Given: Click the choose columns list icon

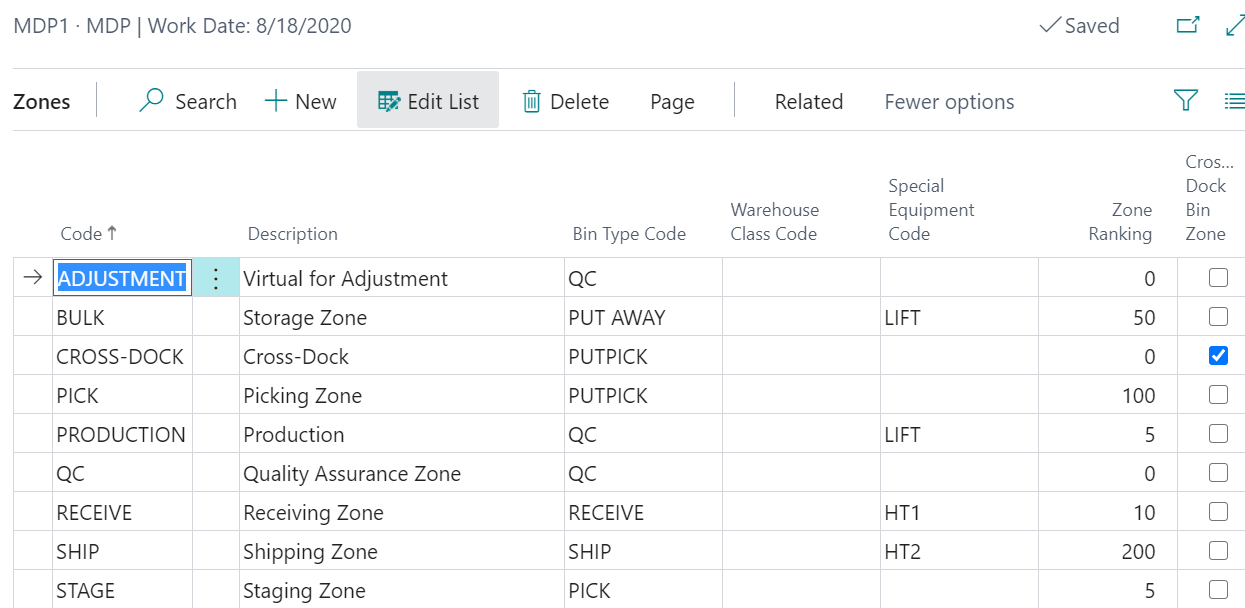Looking at the screenshot, I should tap(1234, 100).
